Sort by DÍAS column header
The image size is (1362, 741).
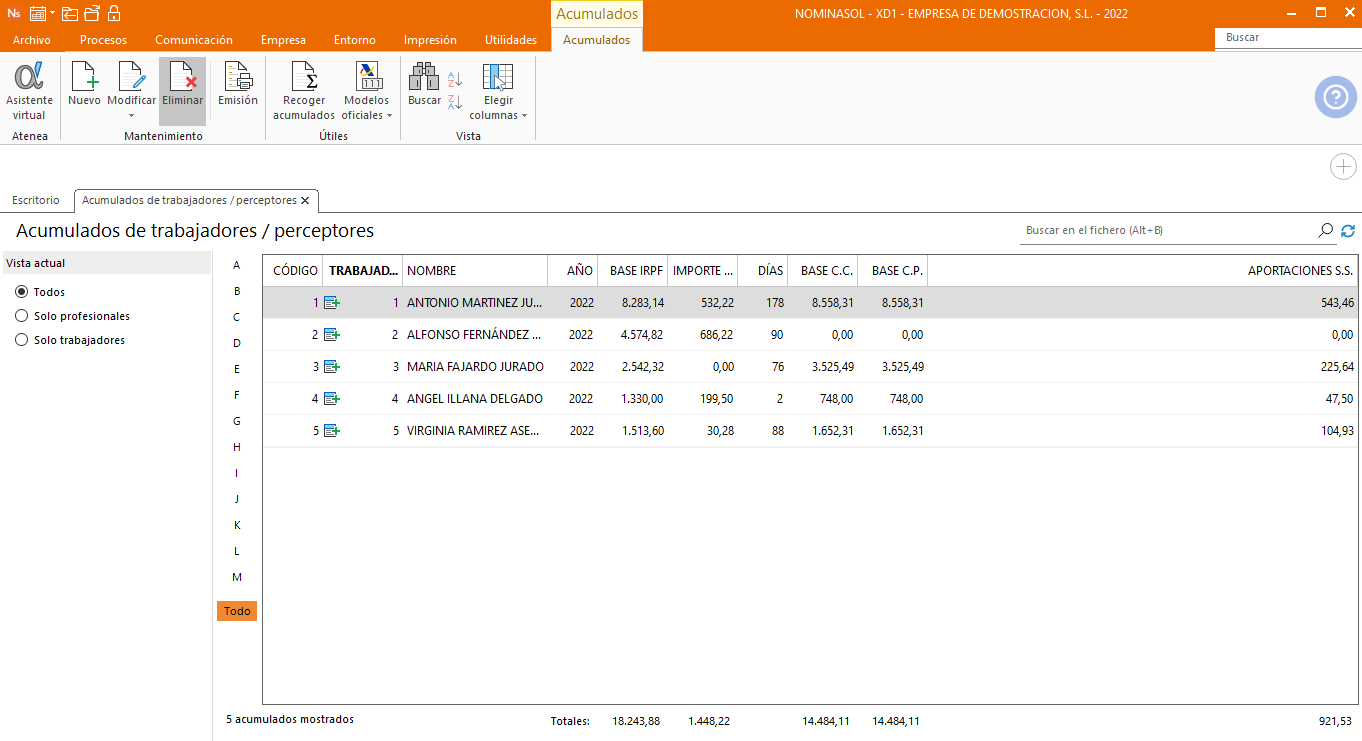point(763,271)
